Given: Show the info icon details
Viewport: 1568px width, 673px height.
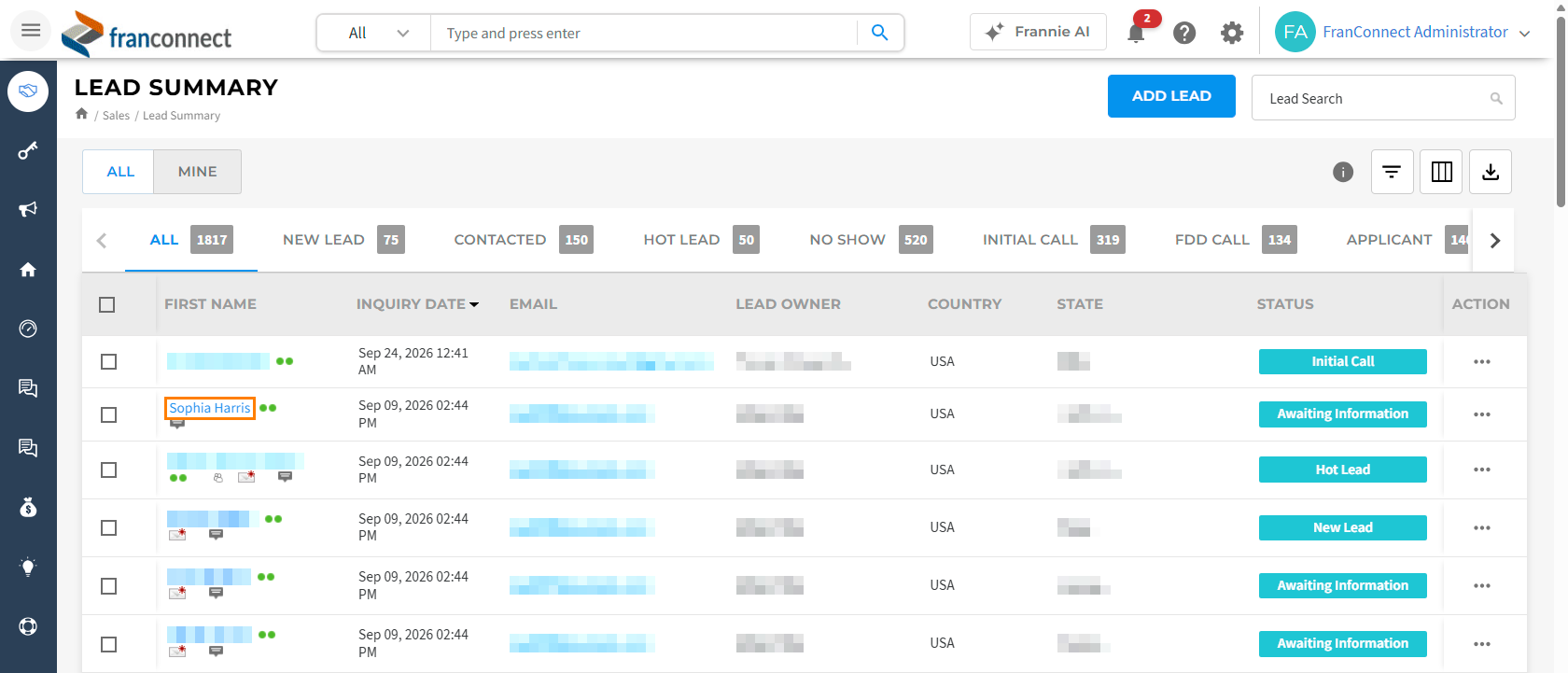Looking at the screenshot, I should pos(1343,172).
